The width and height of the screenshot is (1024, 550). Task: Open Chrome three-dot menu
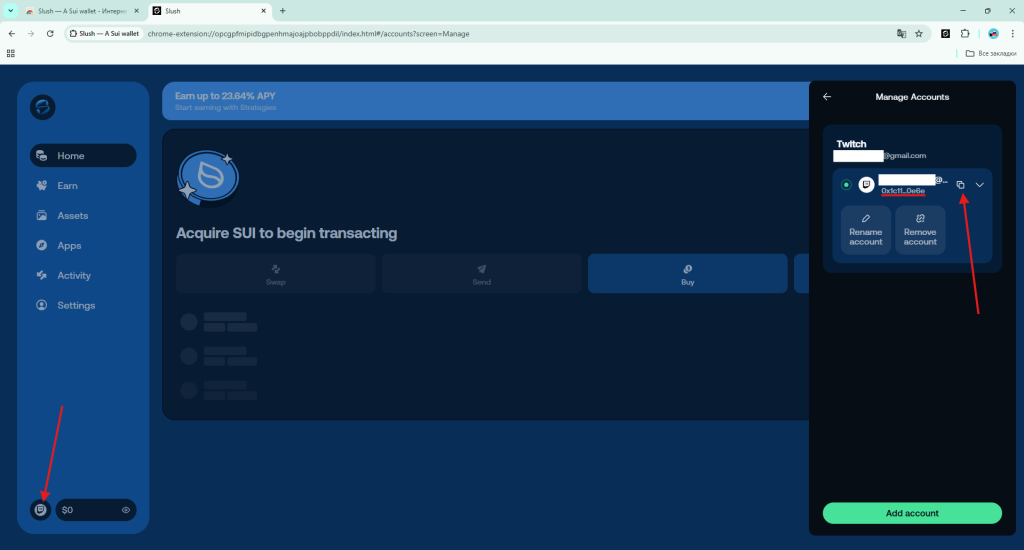pos(1012,33)
